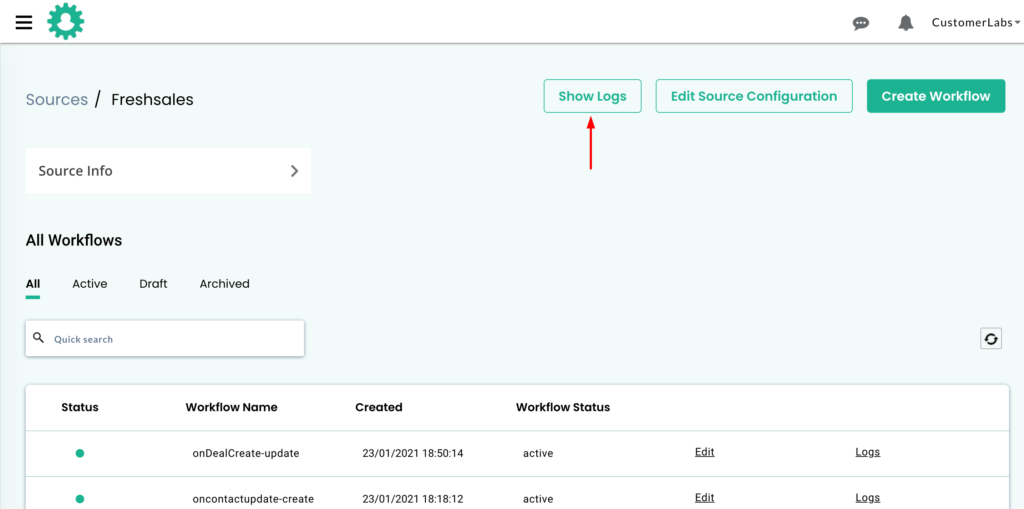This screenshot has height=509, width=1024.
Task: Go back to Sources breadcrumb
Action: (57, 99)
